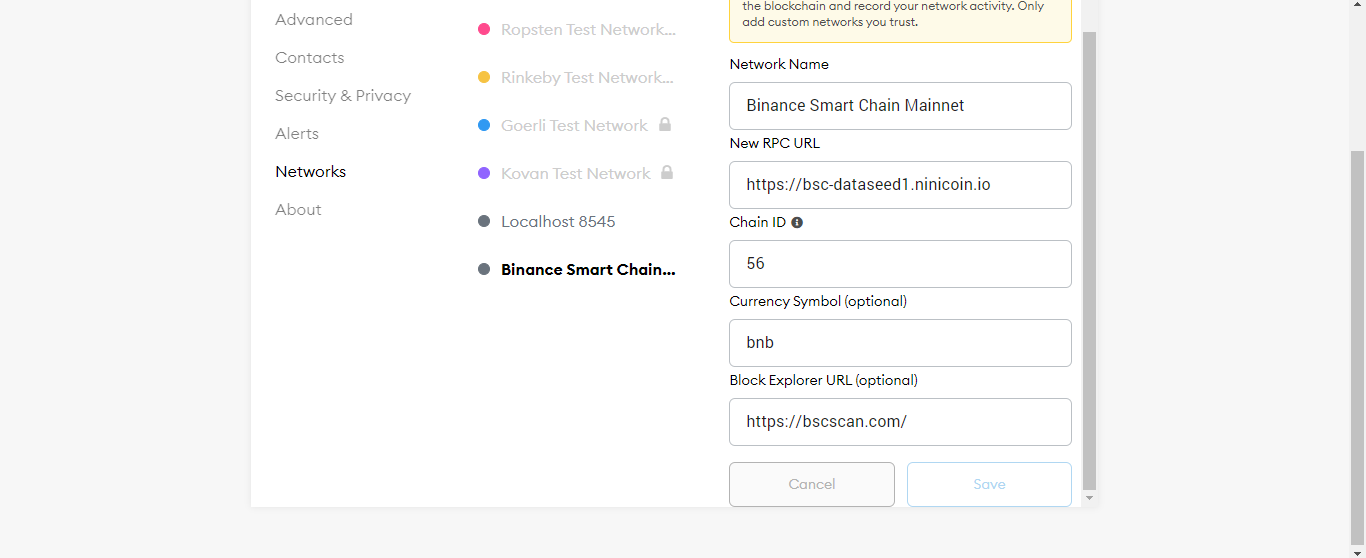Go to Security & Privacy settings

point(343,96)
